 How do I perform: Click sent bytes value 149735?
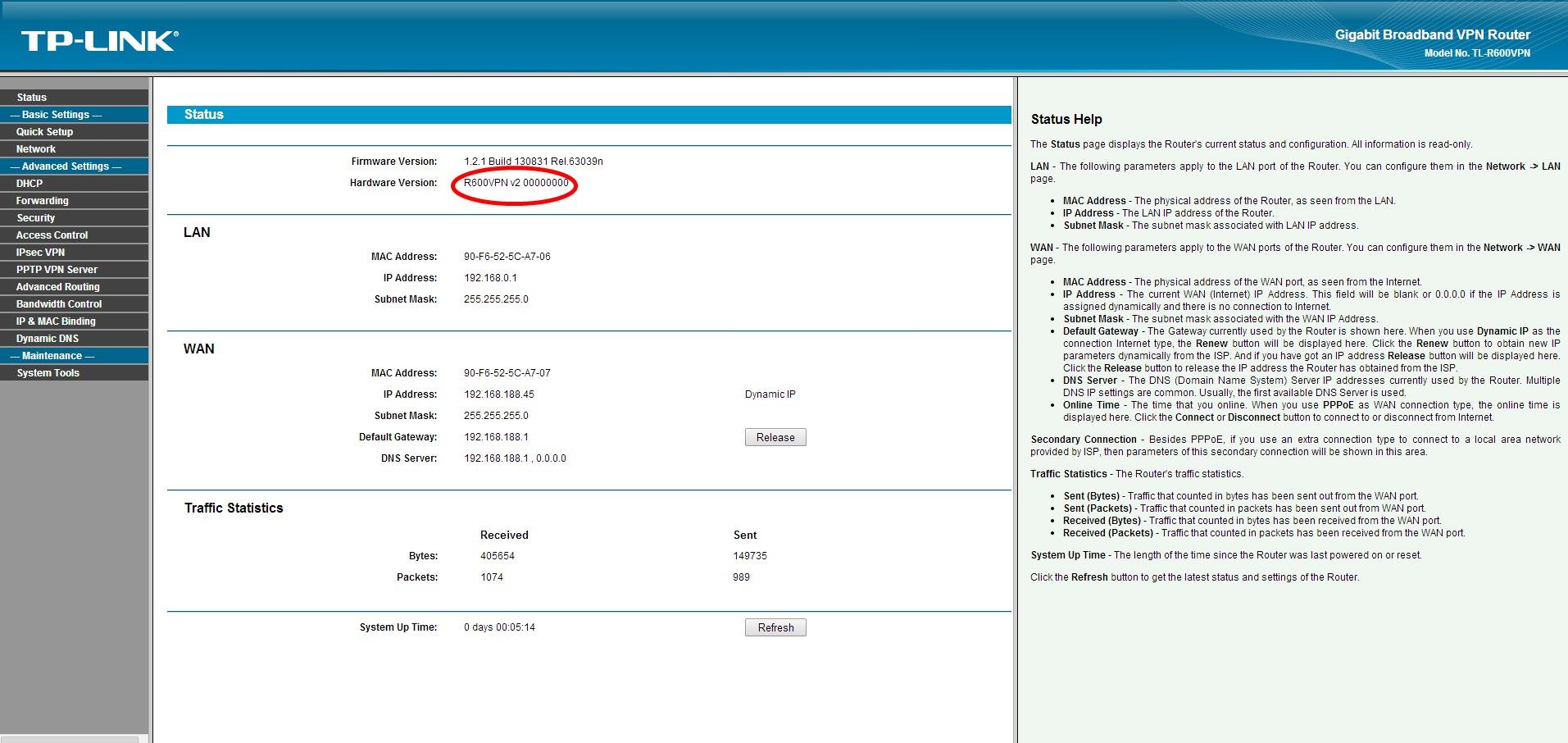tap(750, 556)
